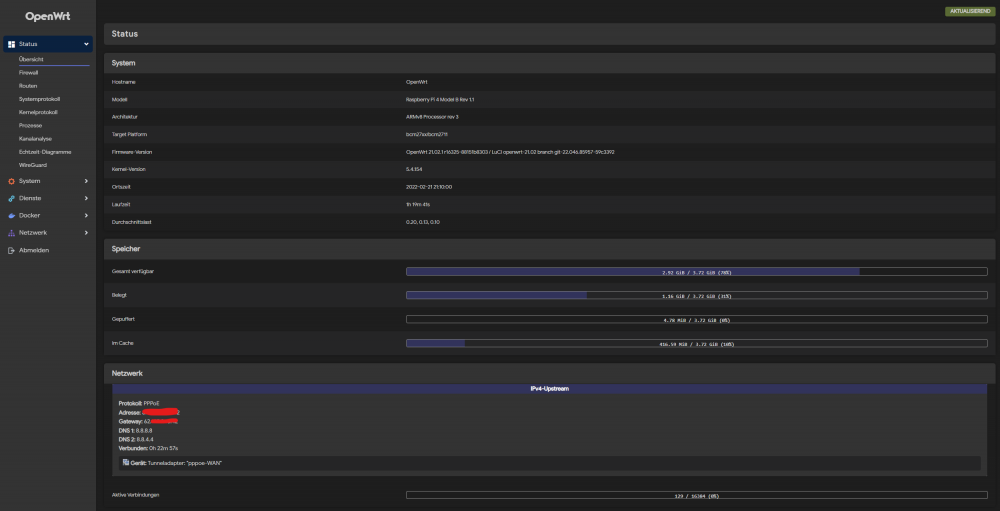Open the Systemprotokoll page

[40, 99]
